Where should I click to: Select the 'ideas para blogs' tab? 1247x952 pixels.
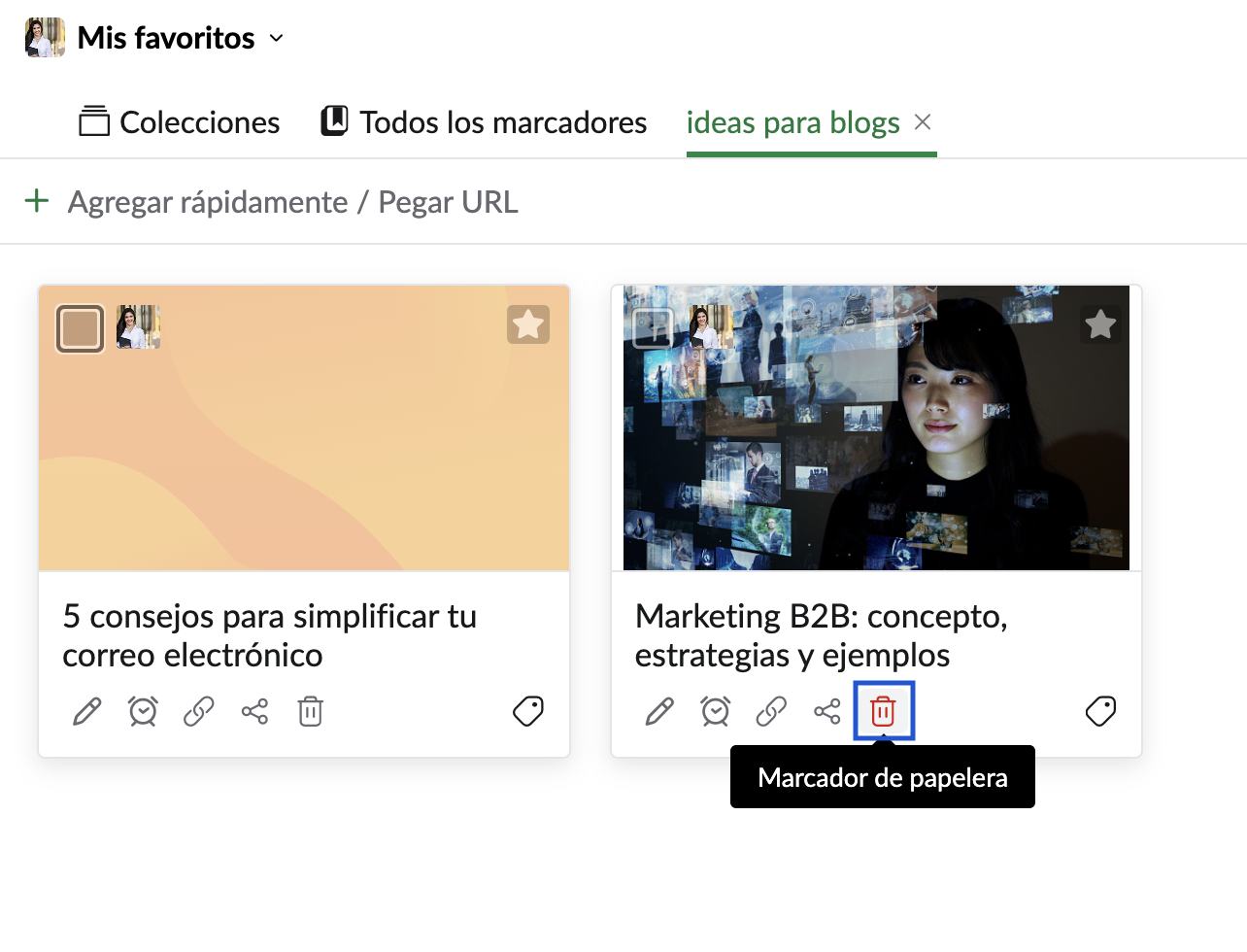(793, 122)
